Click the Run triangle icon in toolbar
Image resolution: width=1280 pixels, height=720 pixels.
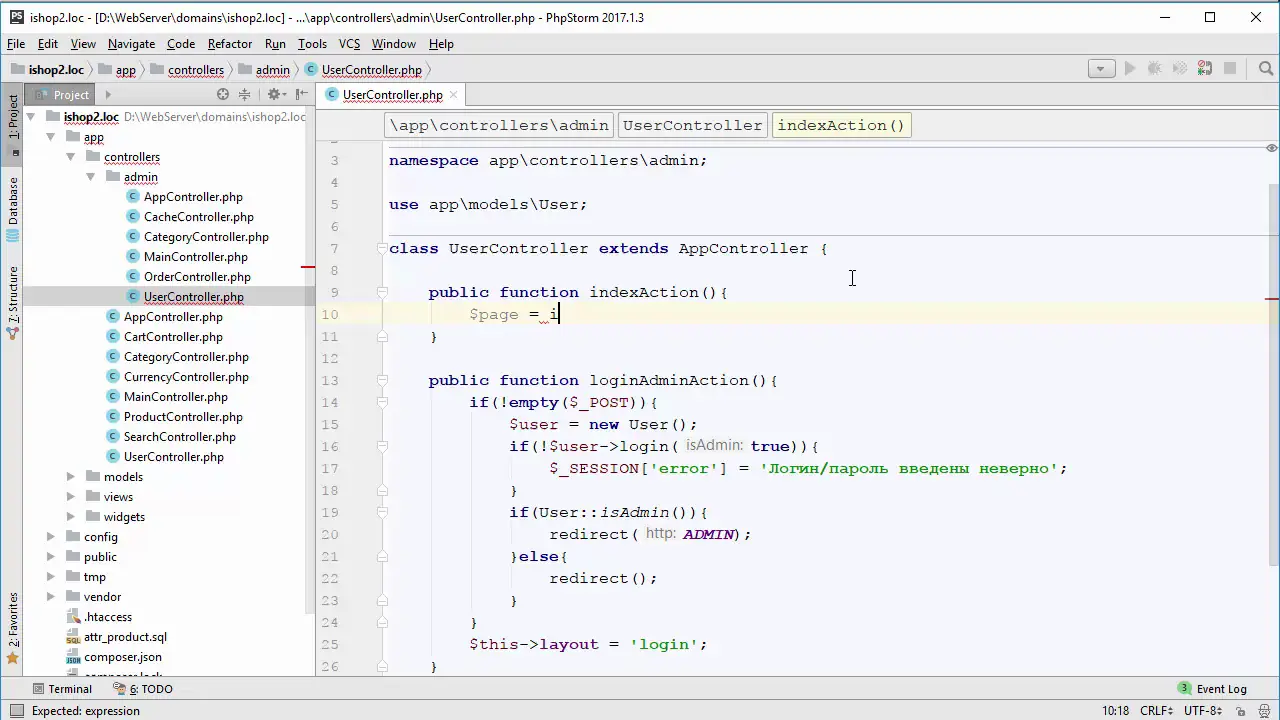click(x=1130, y=69)
